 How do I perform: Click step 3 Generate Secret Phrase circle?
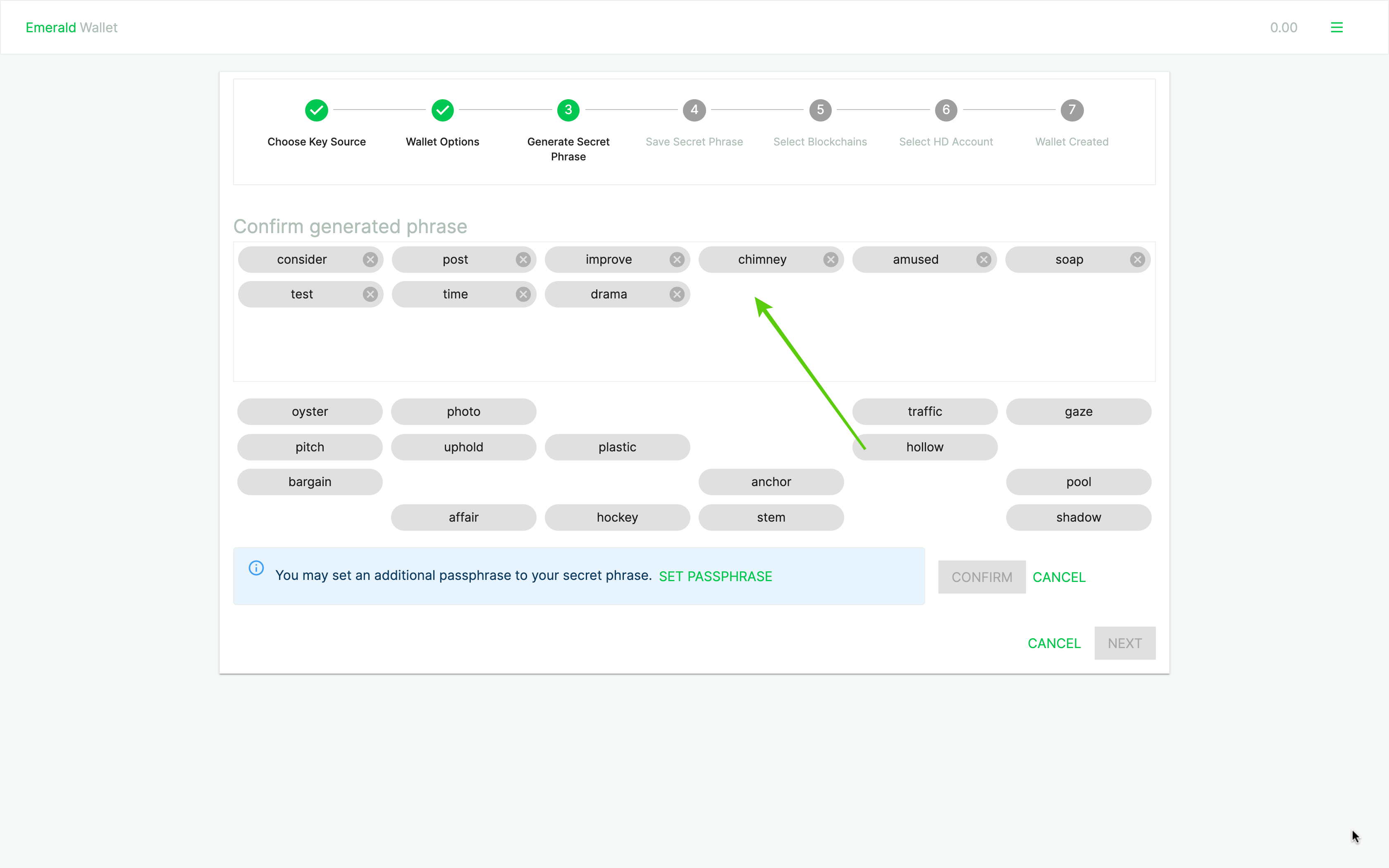[x=568, y=110]
